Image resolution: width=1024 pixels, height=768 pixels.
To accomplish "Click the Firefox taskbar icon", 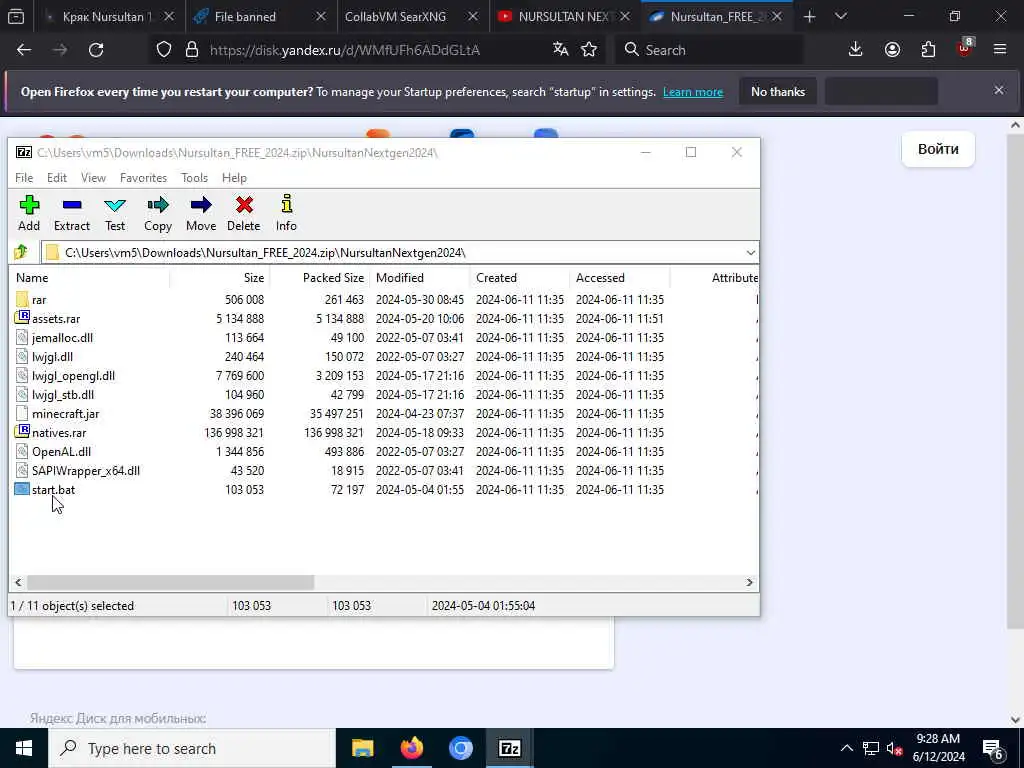I will coord(411,748).
